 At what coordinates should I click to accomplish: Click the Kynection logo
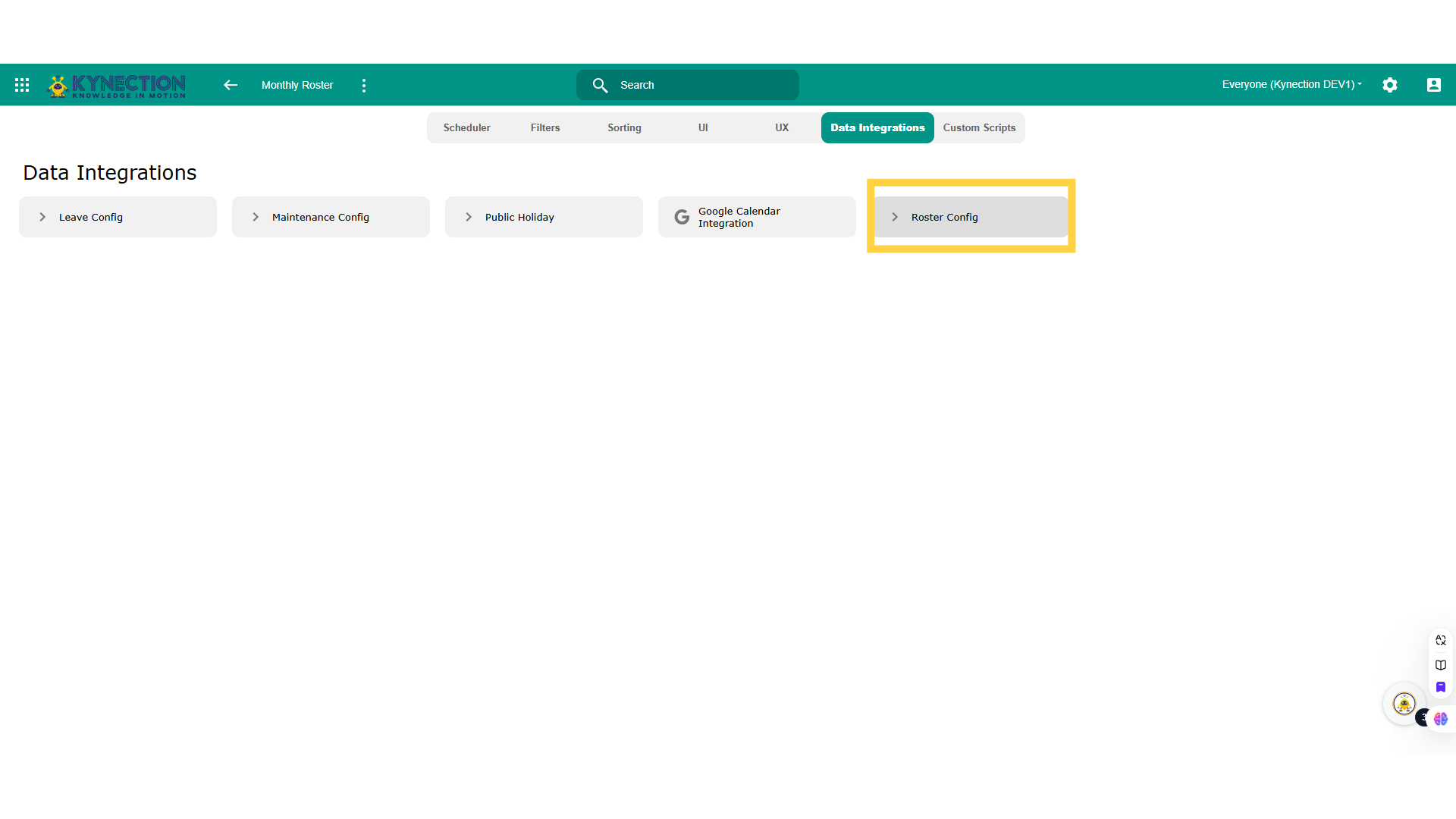pos(117,86)
